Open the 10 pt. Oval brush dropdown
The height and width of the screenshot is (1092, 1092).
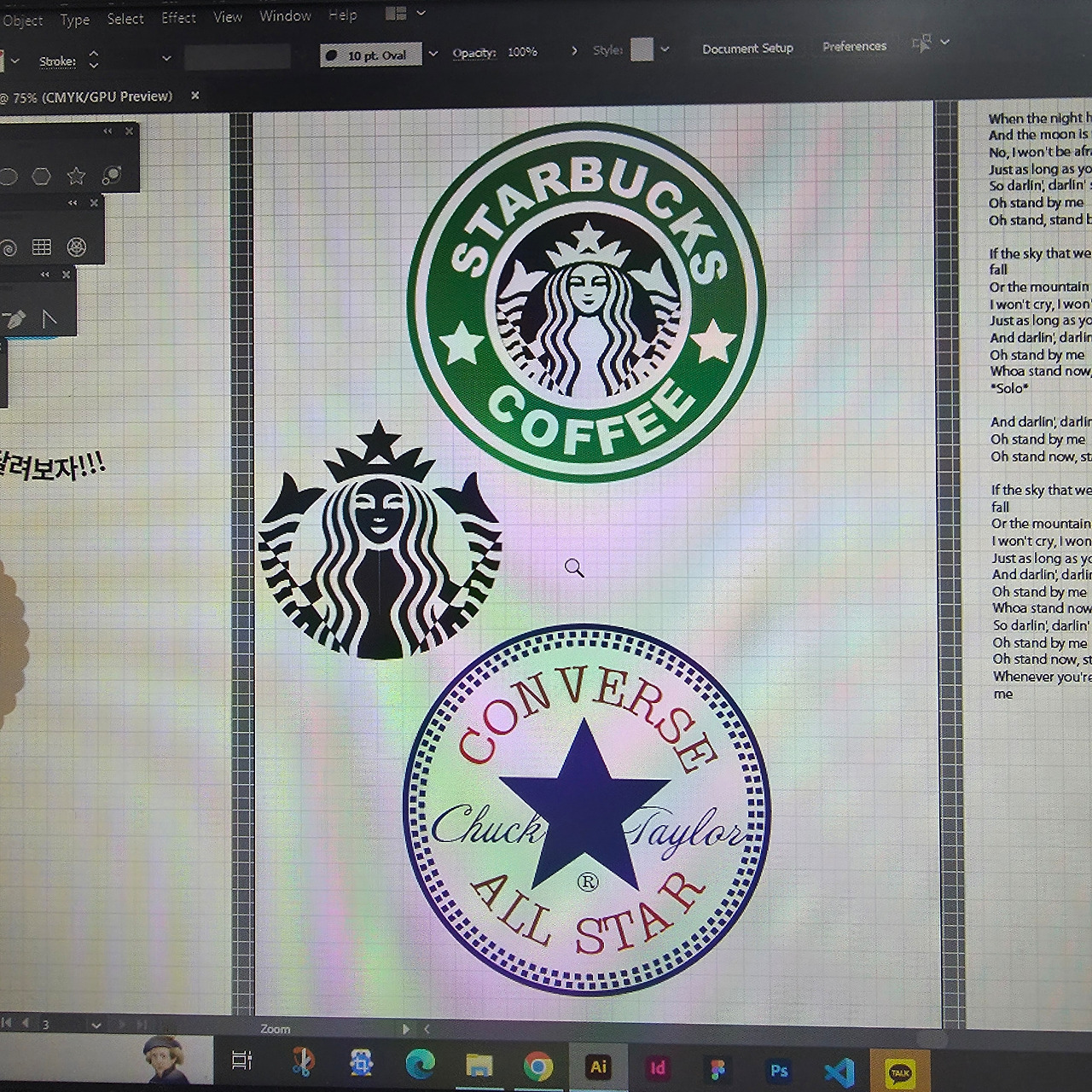[x=433, y=54]
